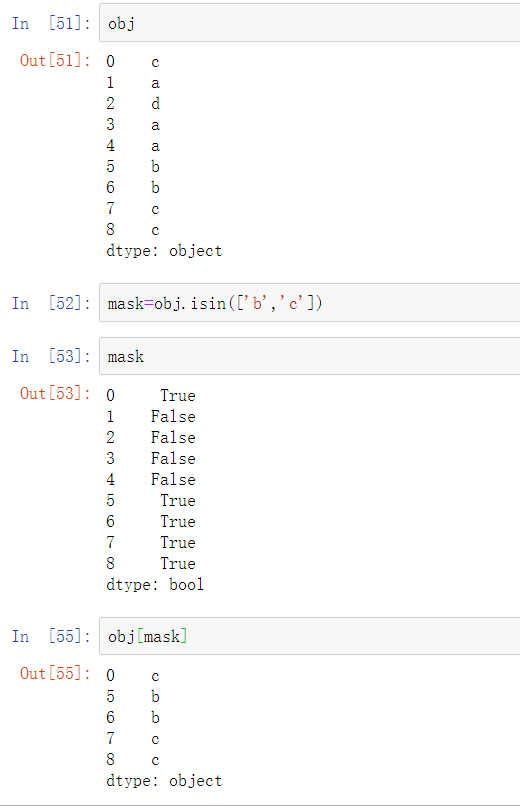The image size is (520, 812).
Task: Click 'dtype: object' under Out[51]
Action: (x=164, y=251)
